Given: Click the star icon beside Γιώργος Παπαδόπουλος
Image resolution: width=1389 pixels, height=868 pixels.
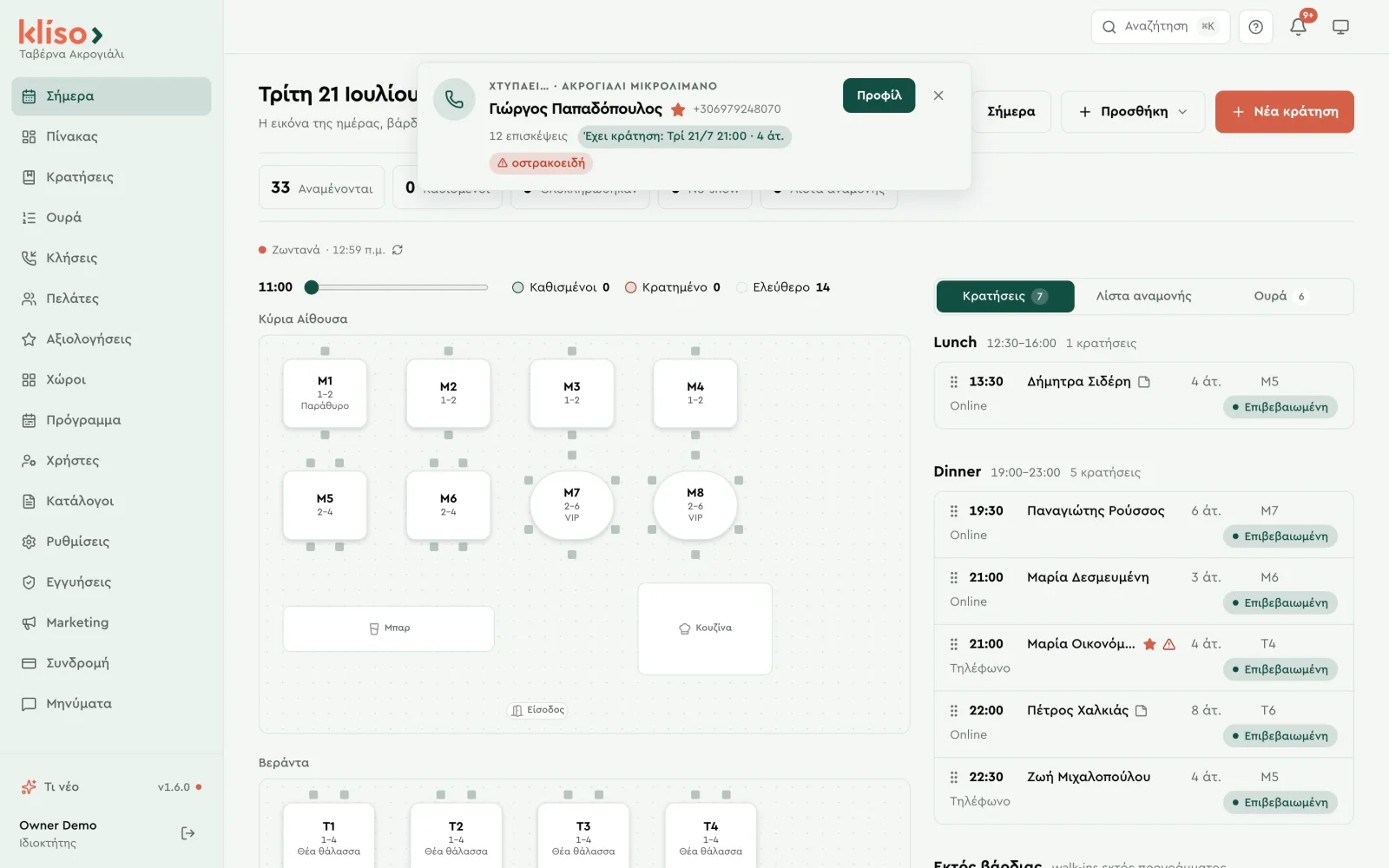Looking at the screenshot, I should 678,109.
